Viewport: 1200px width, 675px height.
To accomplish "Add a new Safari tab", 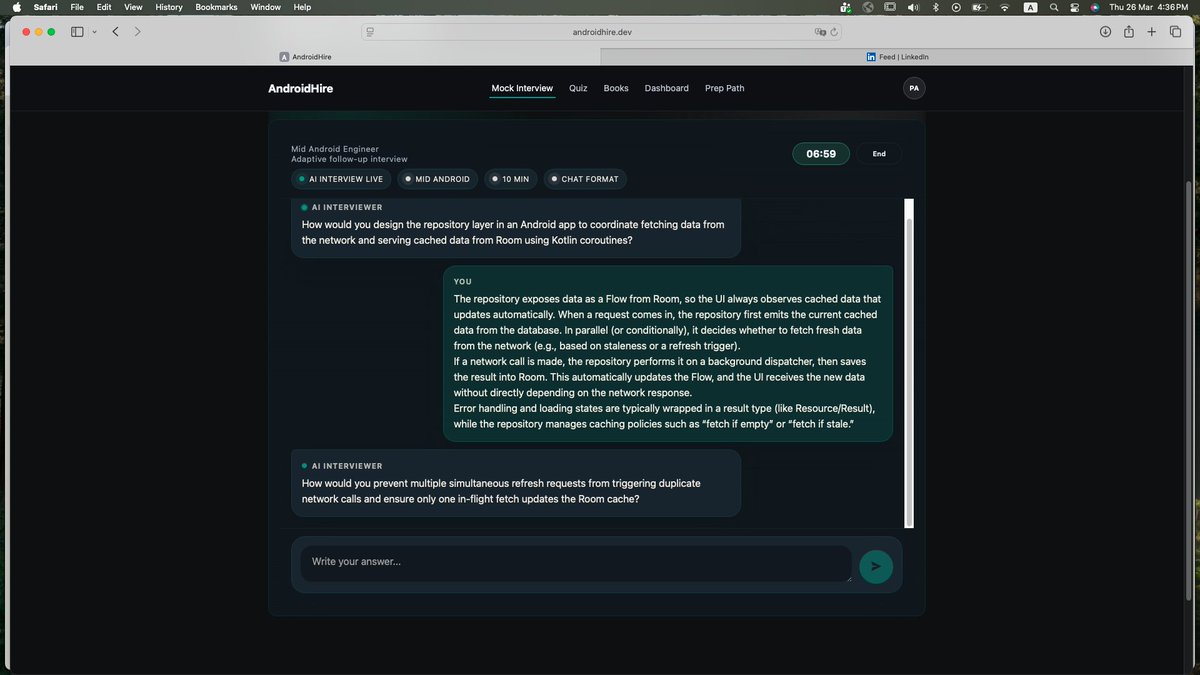I will click(1151, 32).
